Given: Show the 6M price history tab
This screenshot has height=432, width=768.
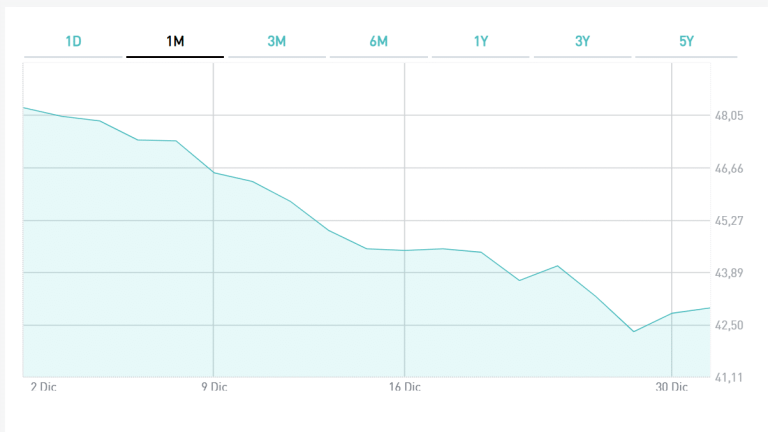Looking at the screenshot, I should (x=378, y=41).
